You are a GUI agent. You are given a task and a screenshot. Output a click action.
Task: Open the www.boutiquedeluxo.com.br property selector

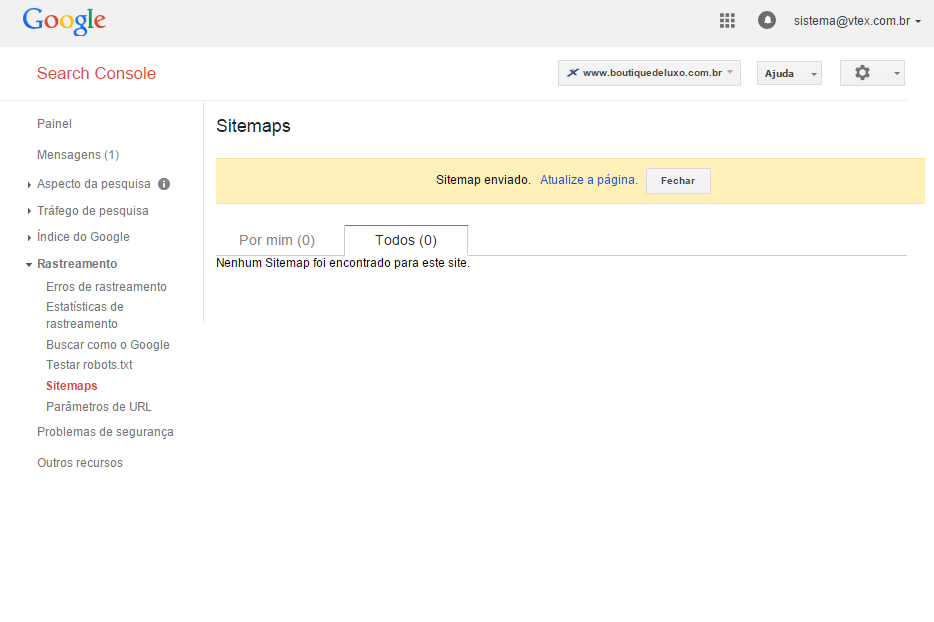[648, 72]
